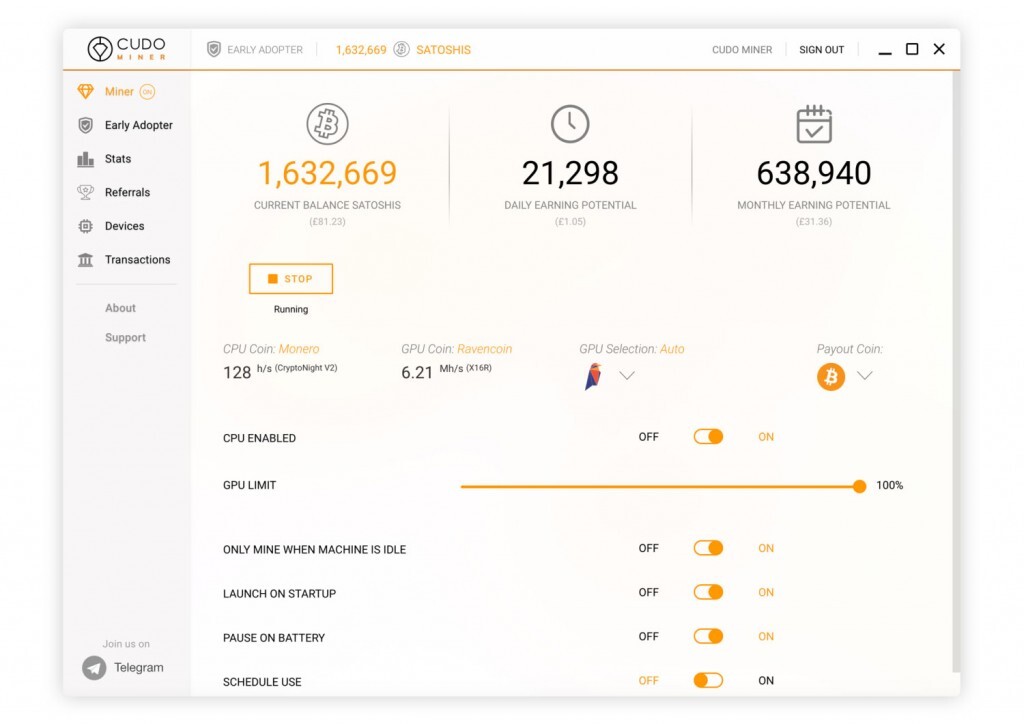
Task: Open the Miner section in sidebar
Action: tap(119, 92)
